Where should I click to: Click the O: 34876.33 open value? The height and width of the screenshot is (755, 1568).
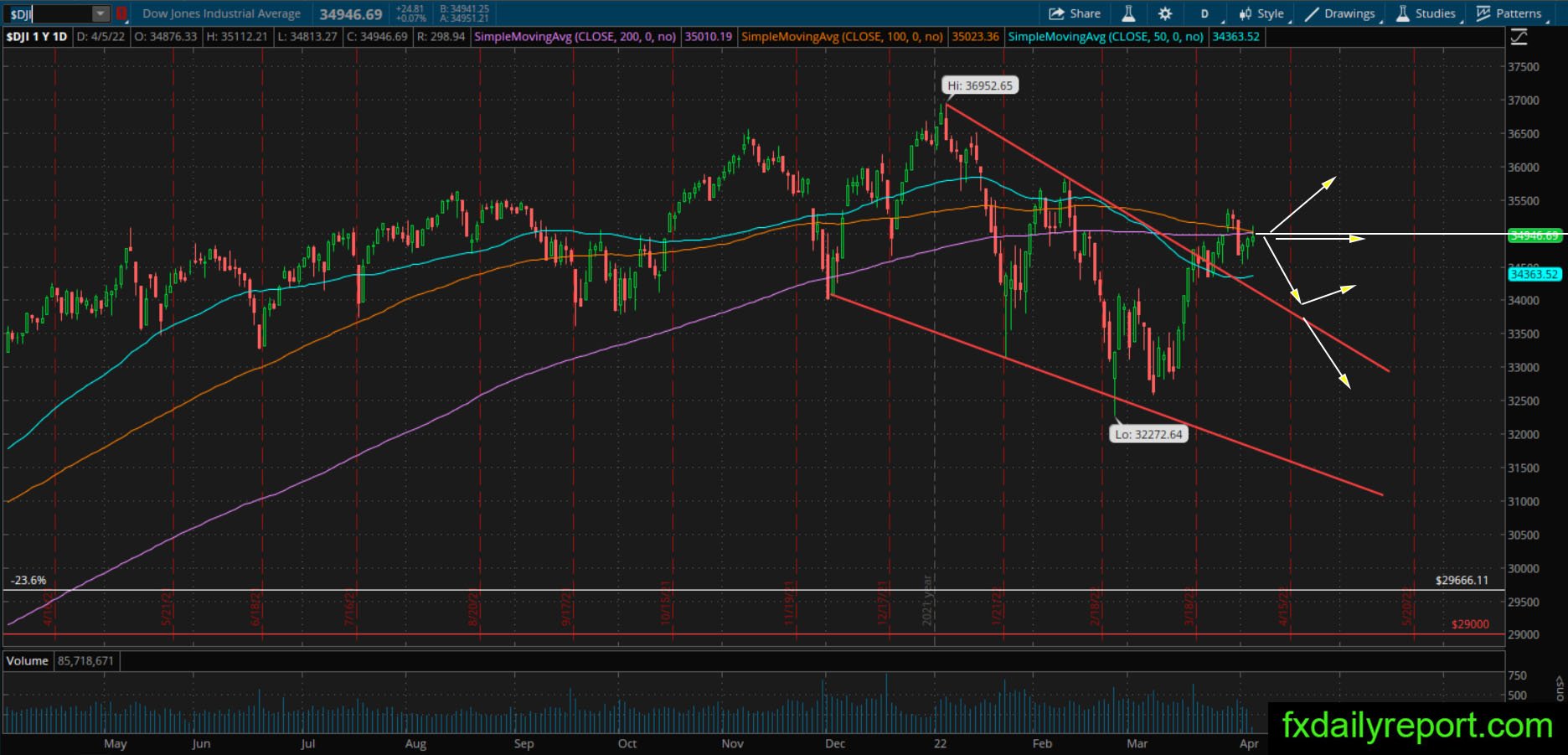point(166,37)
